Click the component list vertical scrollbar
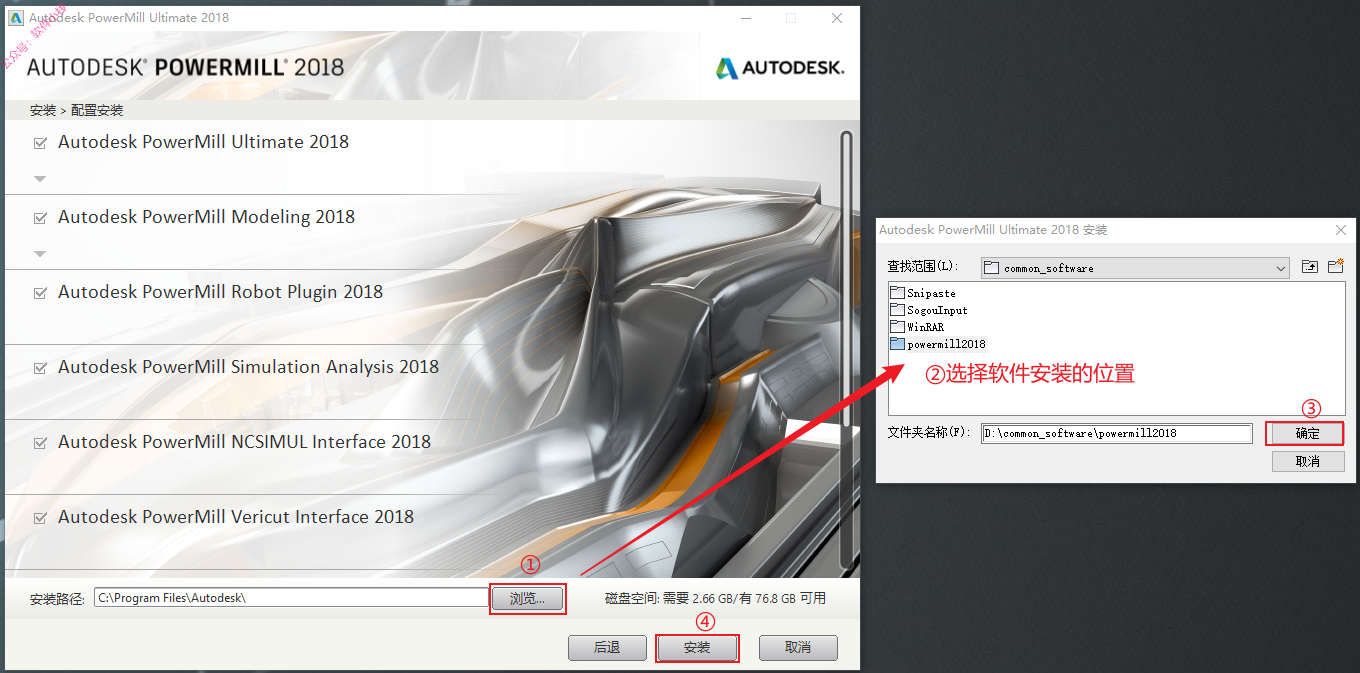The width and height of the screenshot is (1360, 673). pyautogui.click(x=847, y=350)
